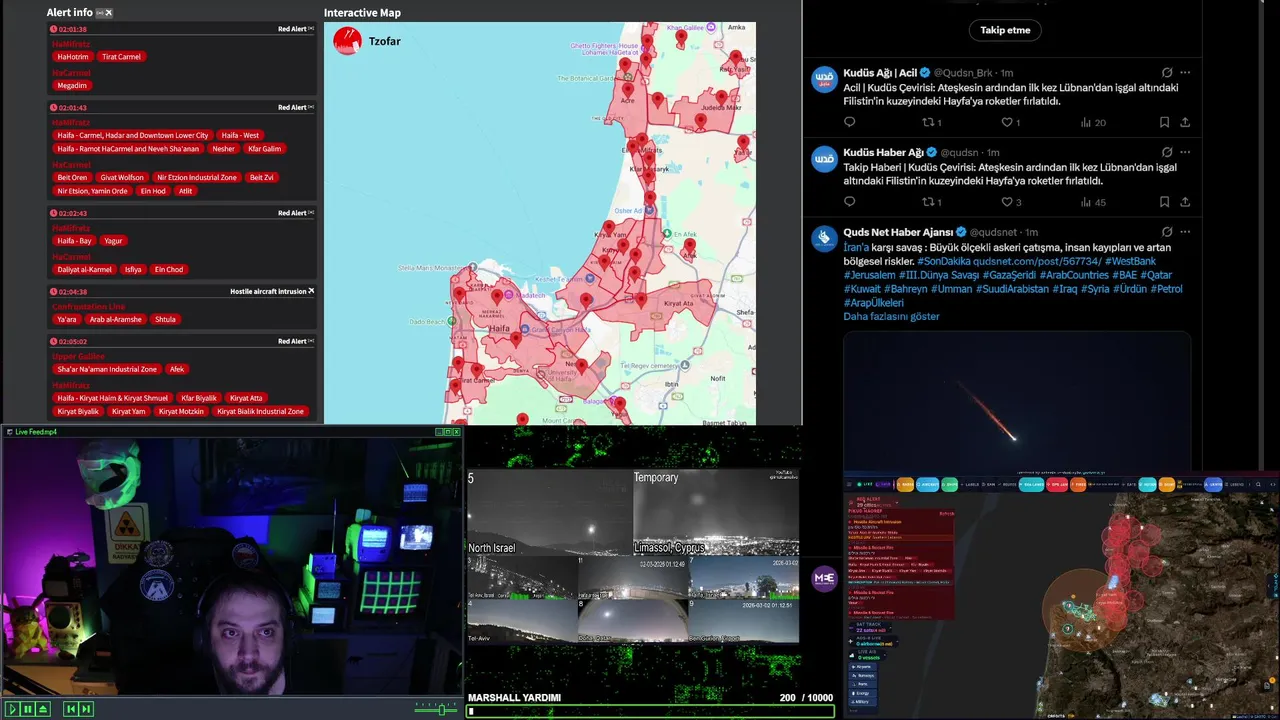Toggle the AIRCRAFT layer in satellite dashboard
This screenshot has width=1280, height=720.
pos(927,485)
